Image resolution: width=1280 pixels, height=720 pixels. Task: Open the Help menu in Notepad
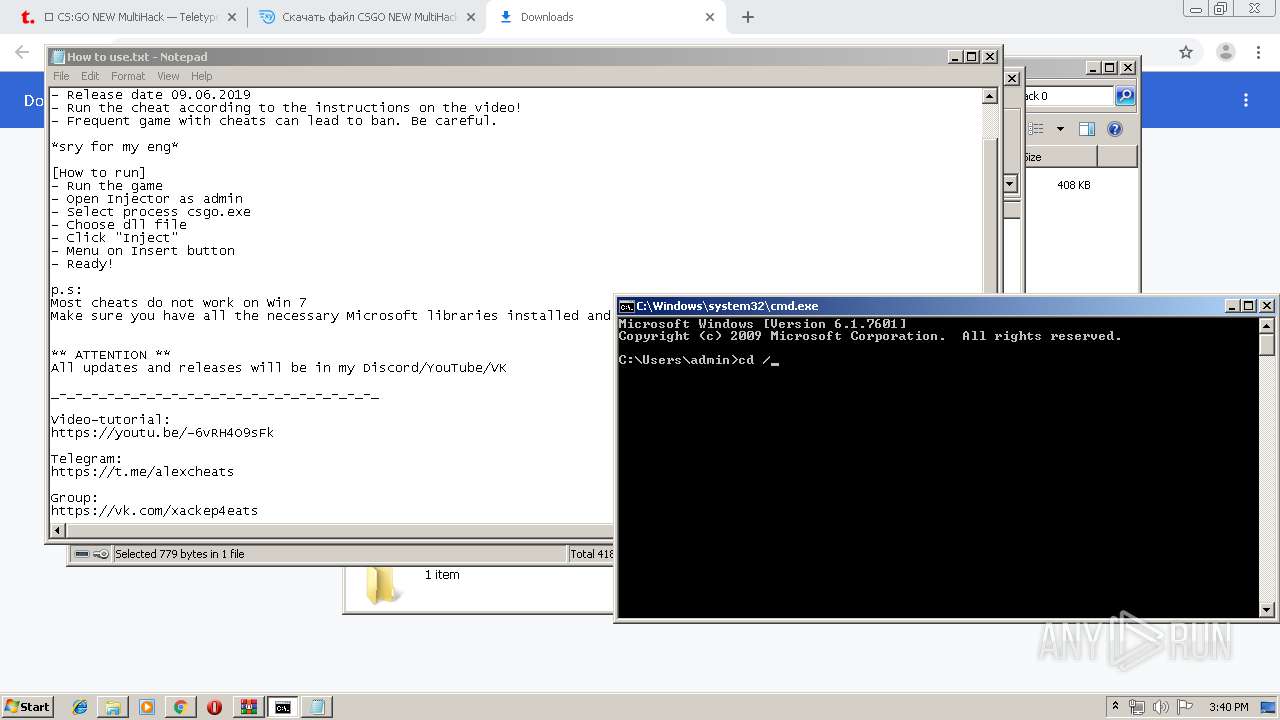(x=202, y=76)
